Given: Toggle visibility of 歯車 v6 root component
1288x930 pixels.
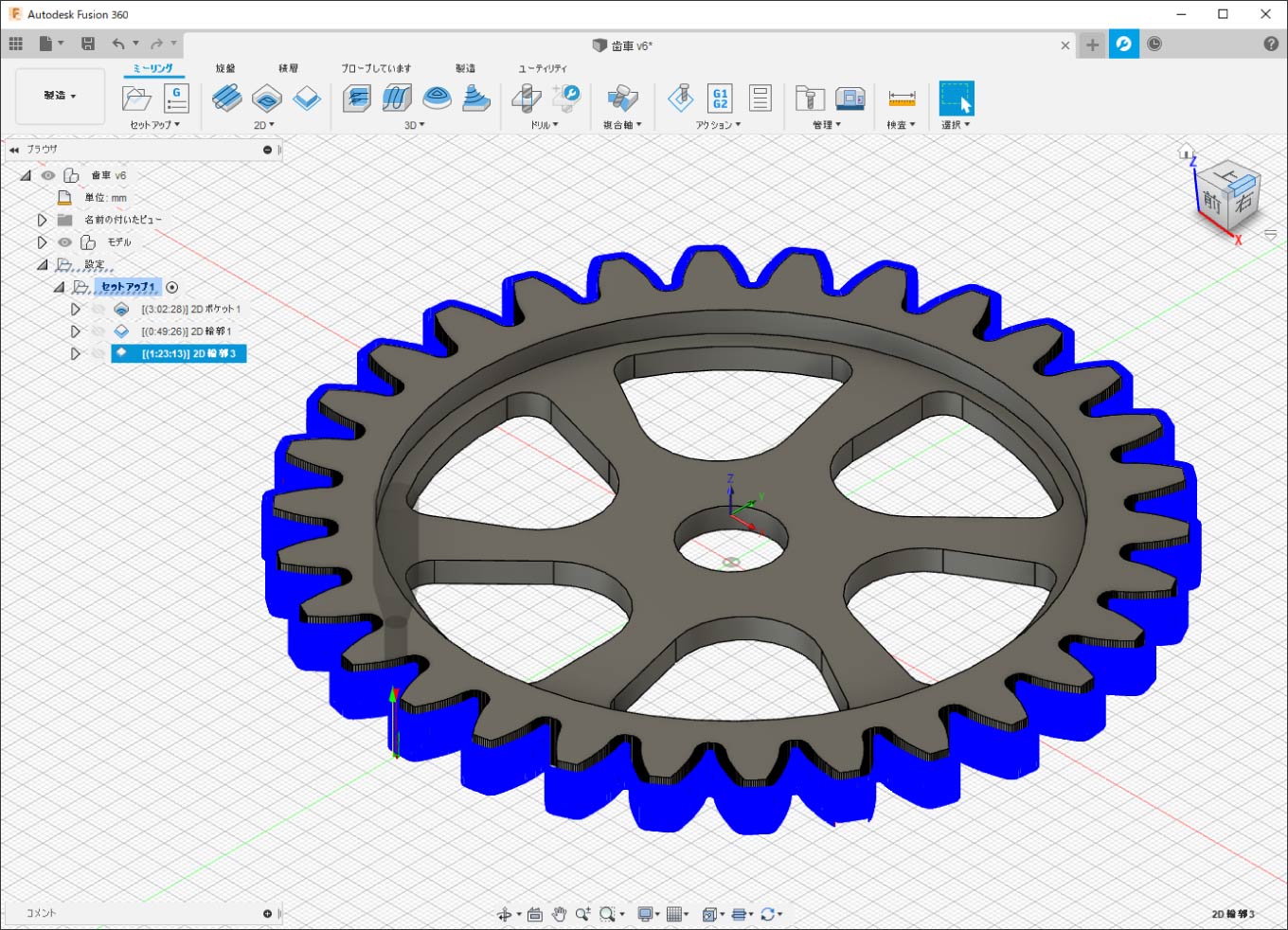Looking at the screenshot, I should tap(48, 175).
